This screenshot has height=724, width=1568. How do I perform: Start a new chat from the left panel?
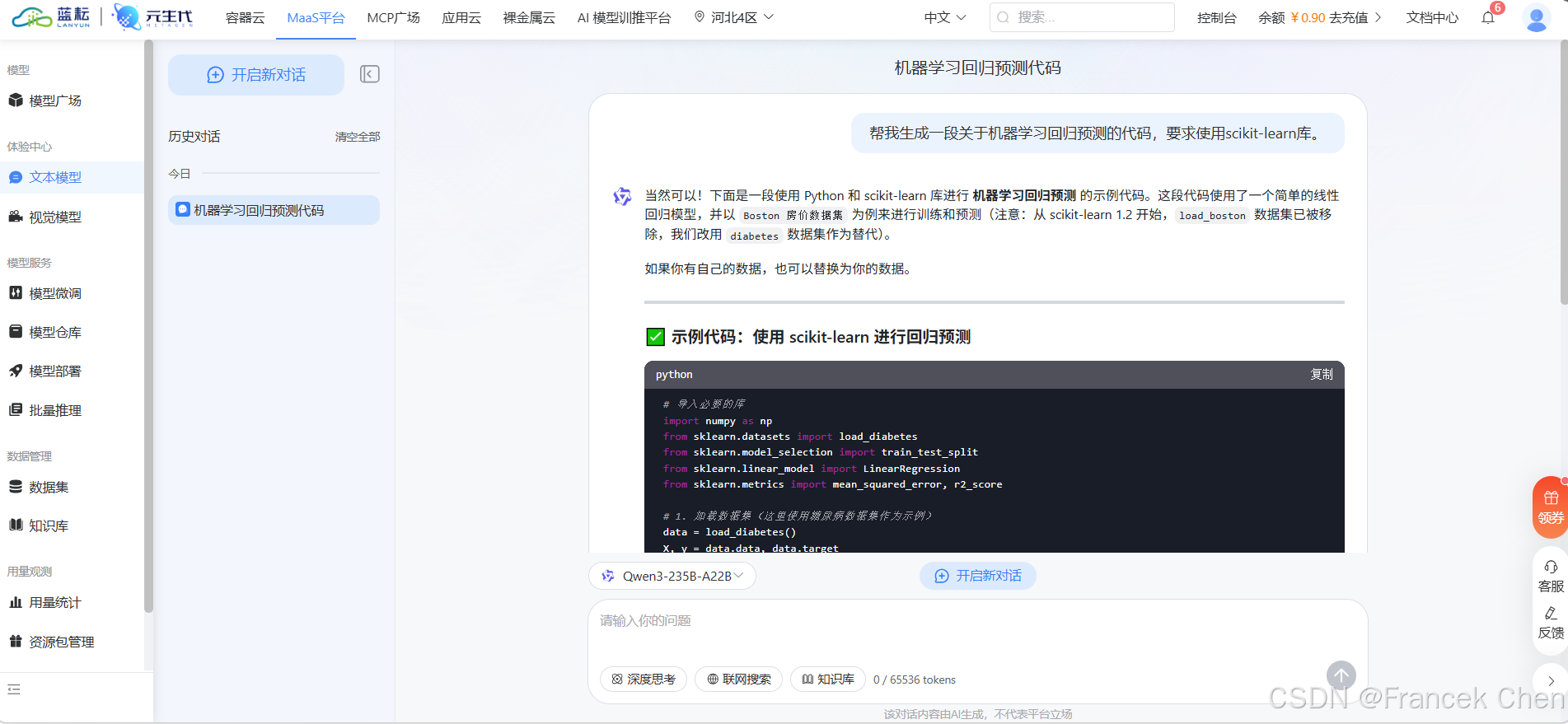tap(256, 75)
